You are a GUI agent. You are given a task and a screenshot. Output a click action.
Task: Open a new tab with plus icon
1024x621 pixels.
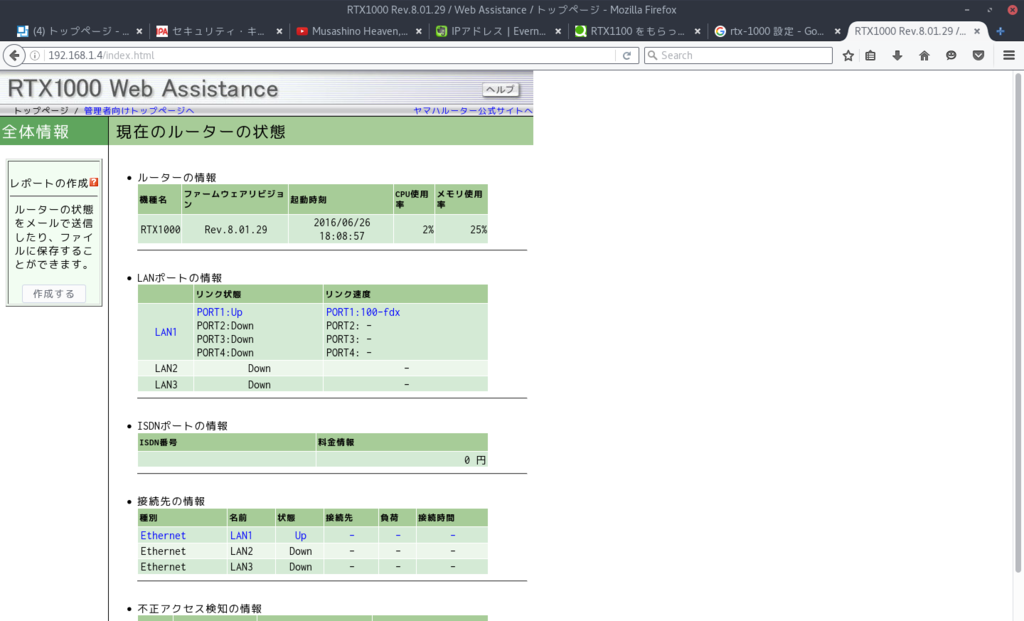1000,31
